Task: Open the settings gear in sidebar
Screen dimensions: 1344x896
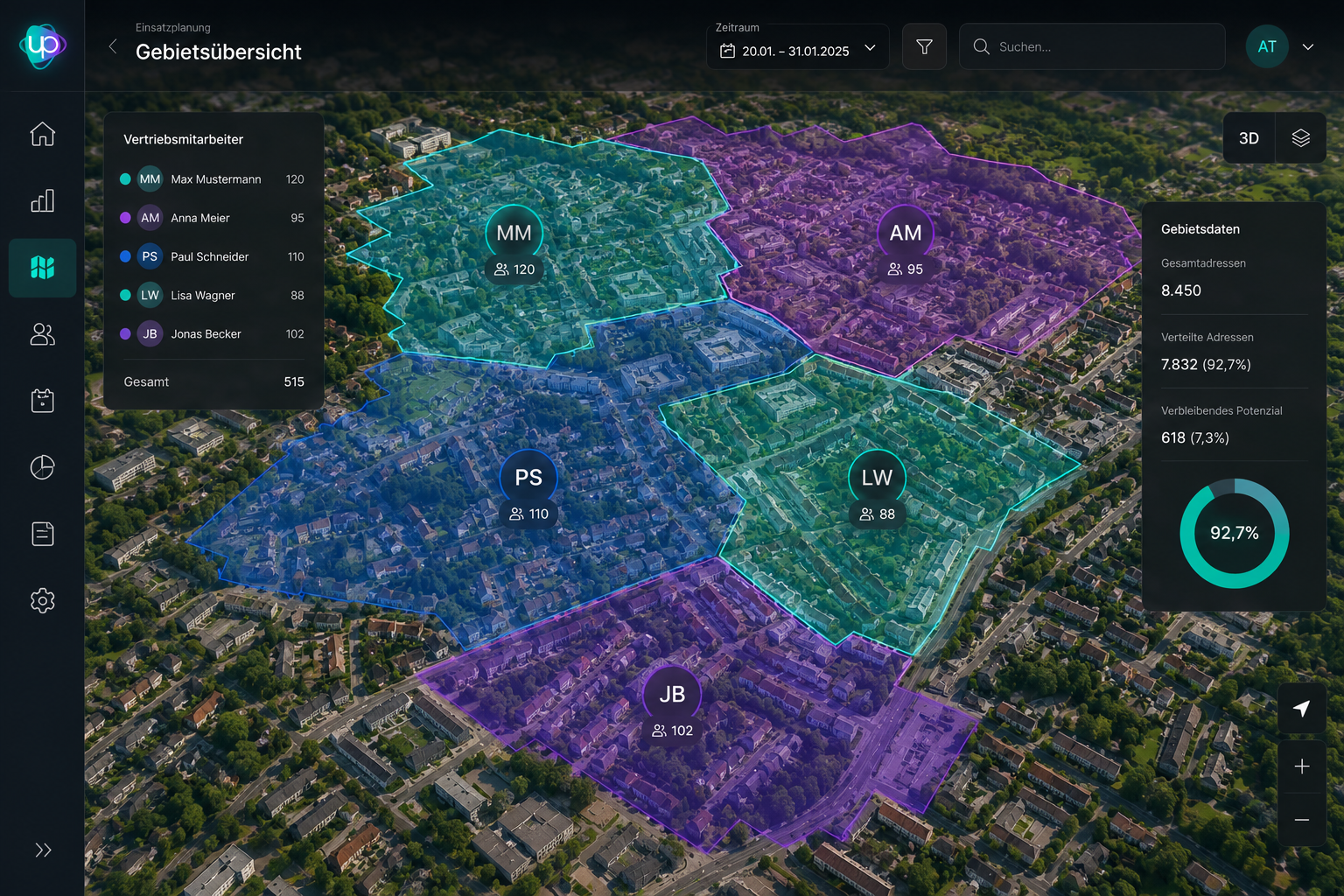Action: point(42,600)
